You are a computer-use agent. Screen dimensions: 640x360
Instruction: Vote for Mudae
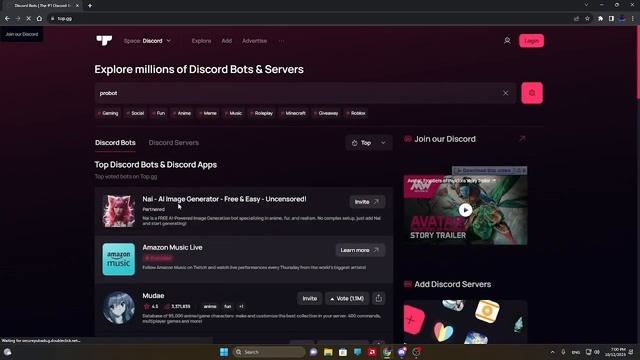[347, 298]
